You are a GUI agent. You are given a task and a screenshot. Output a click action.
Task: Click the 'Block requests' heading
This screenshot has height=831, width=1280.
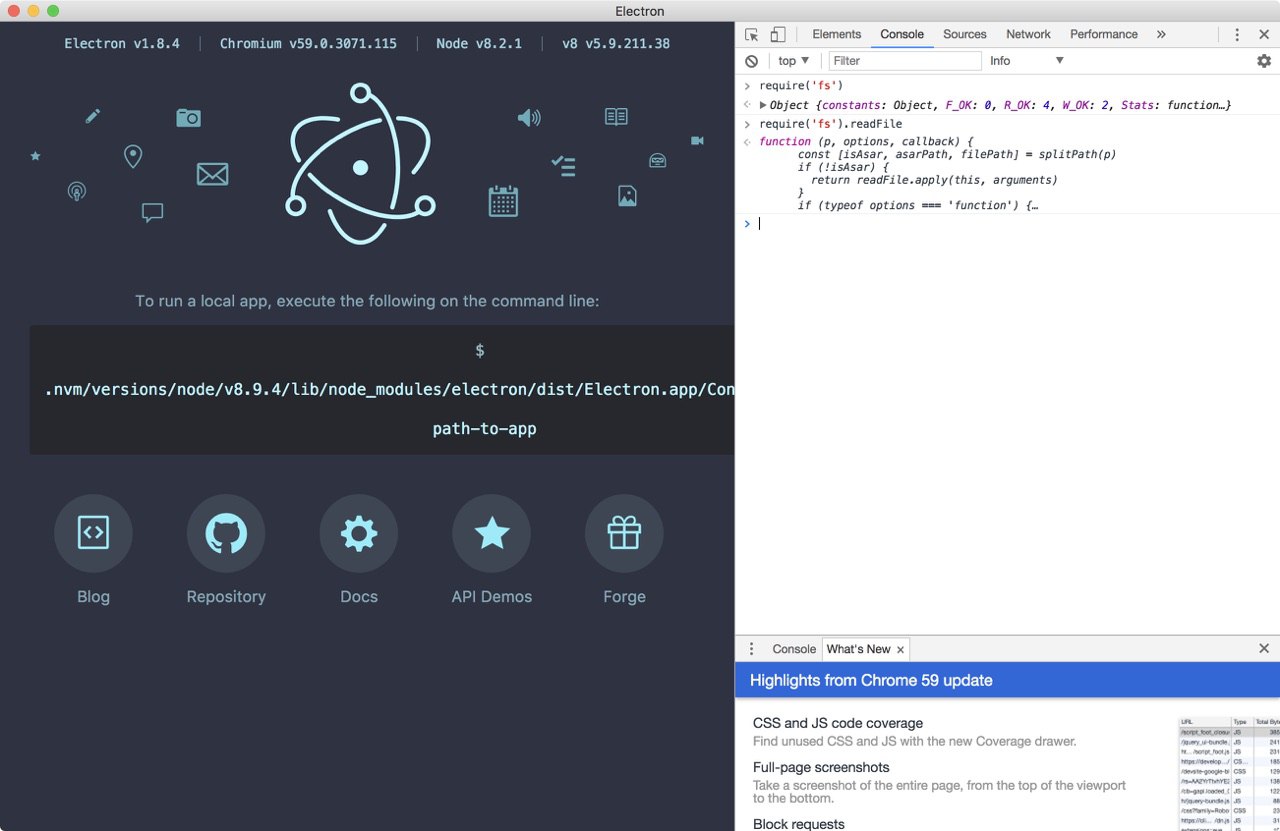pos(799,824)
